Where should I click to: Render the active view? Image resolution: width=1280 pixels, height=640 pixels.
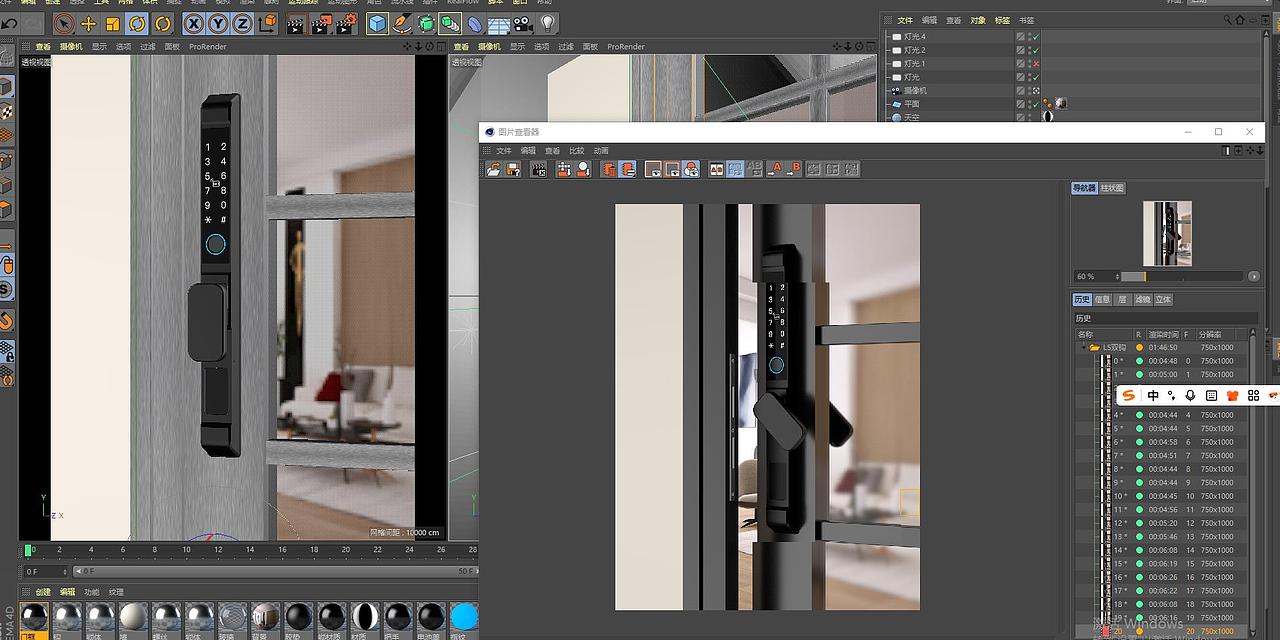pyautogui.click(x=297, y=23)
